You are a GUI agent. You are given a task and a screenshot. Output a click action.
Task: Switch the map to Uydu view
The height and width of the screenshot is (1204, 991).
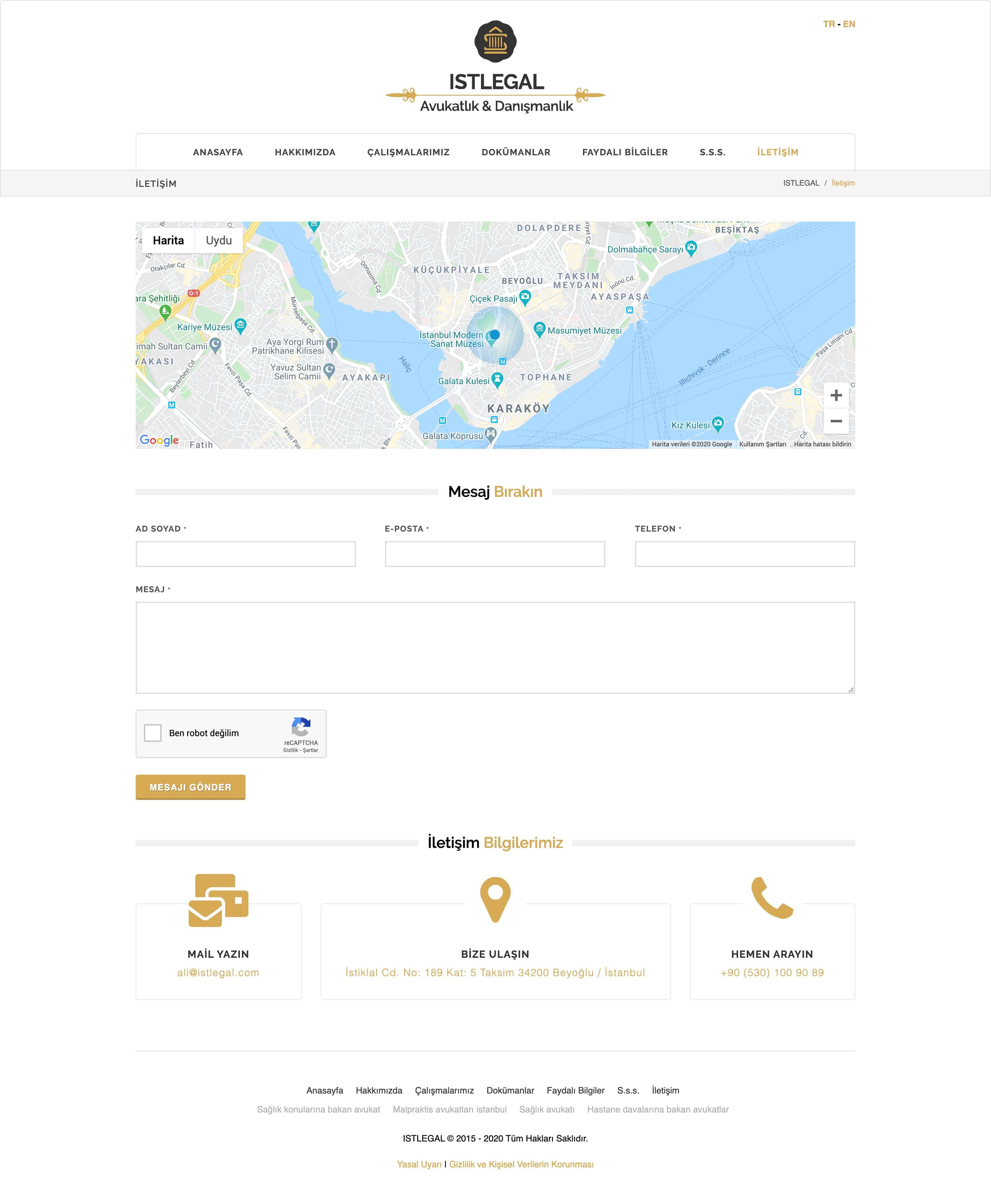(x=218, y=240)
